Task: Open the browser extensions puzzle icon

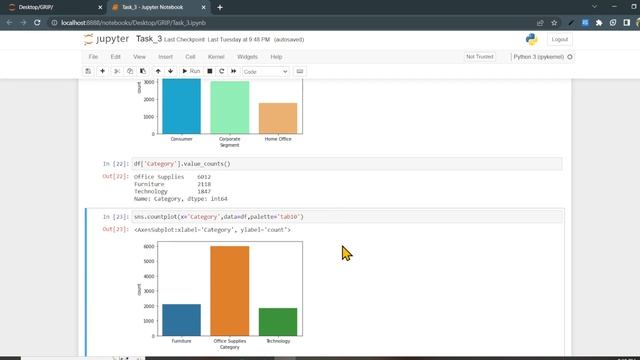Action: coord(599,23)
